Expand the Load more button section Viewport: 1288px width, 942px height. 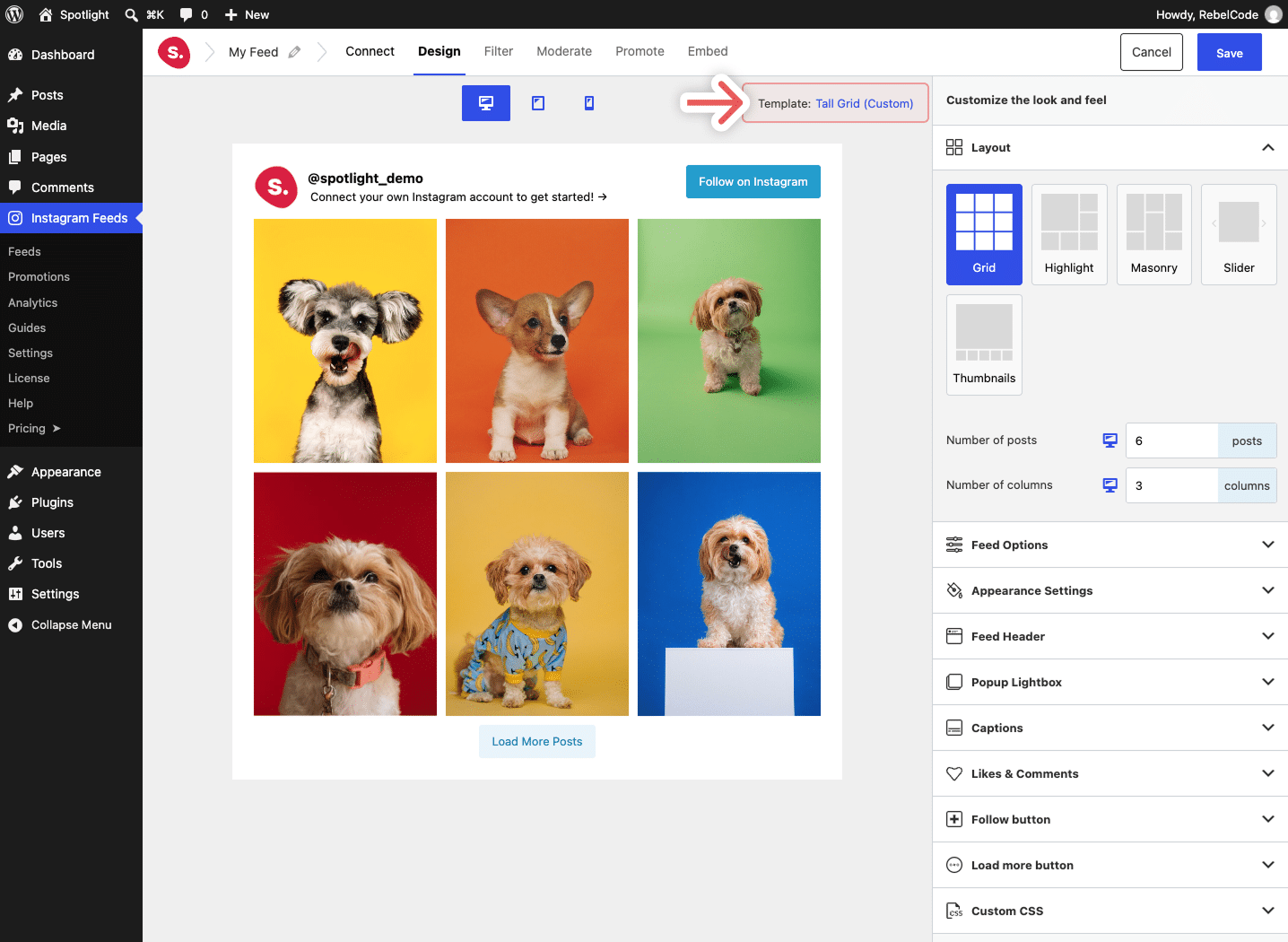[1268, 865]
